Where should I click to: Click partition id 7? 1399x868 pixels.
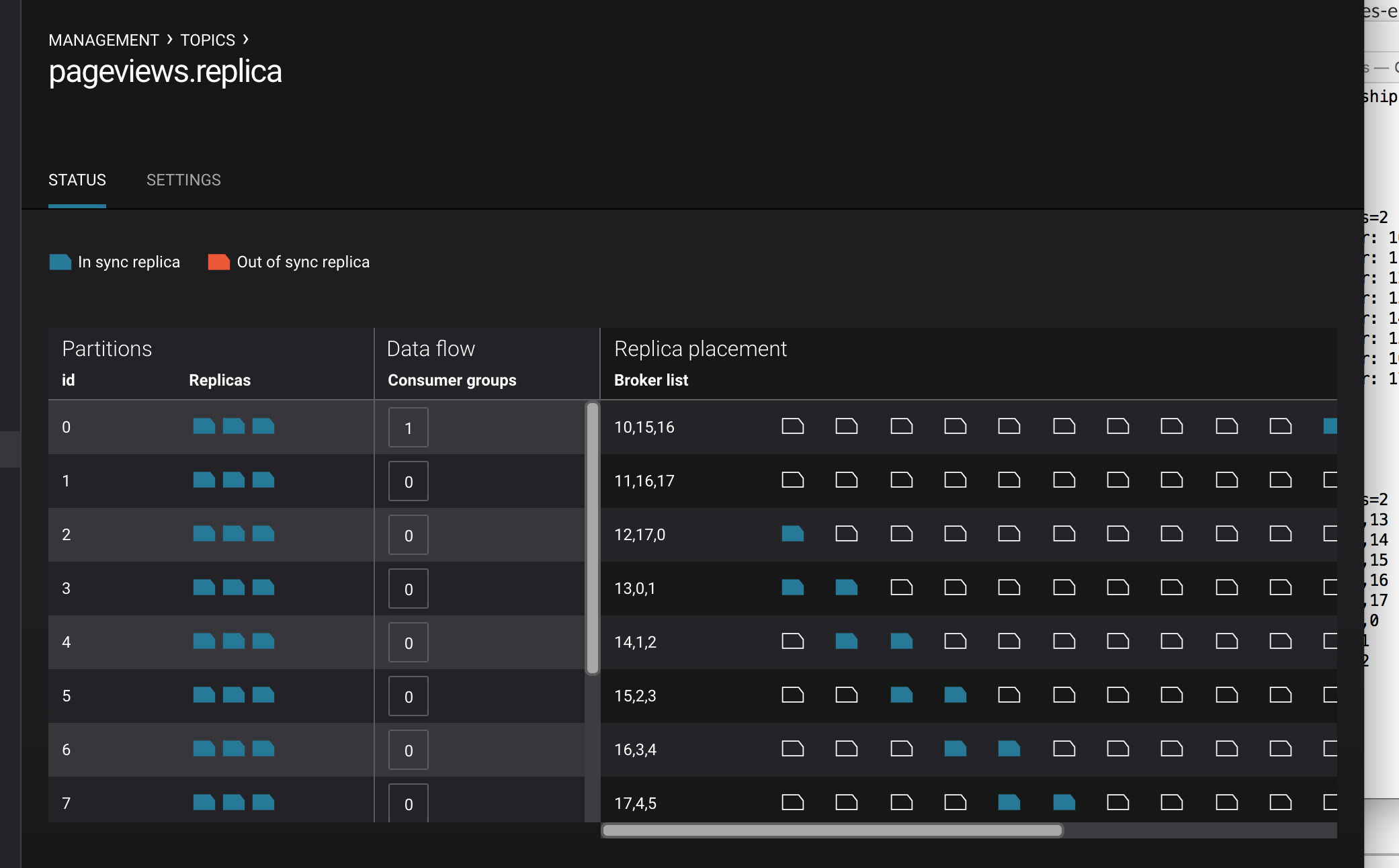tap(67, 804)
